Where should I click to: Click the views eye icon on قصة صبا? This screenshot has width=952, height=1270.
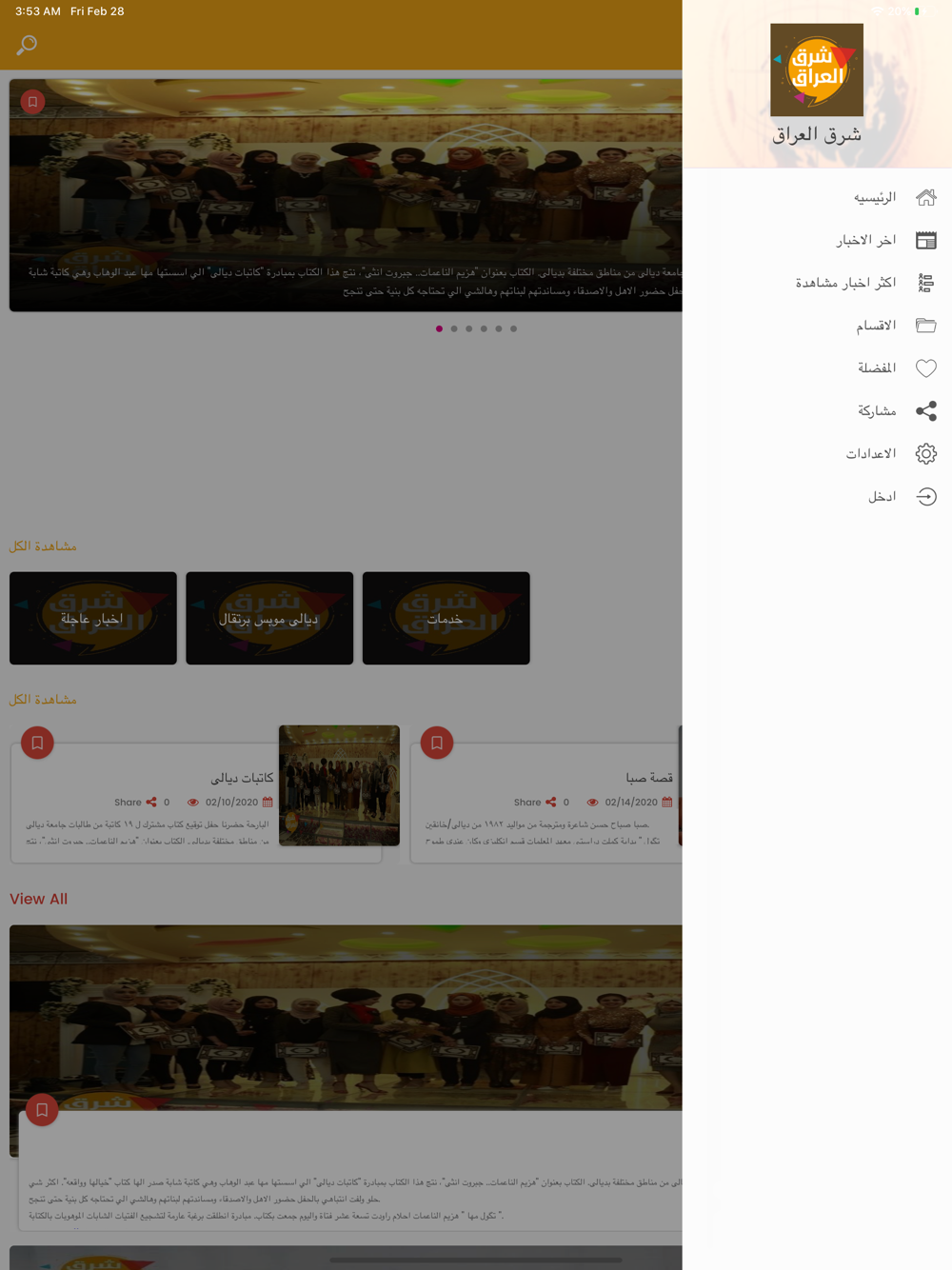593,803
